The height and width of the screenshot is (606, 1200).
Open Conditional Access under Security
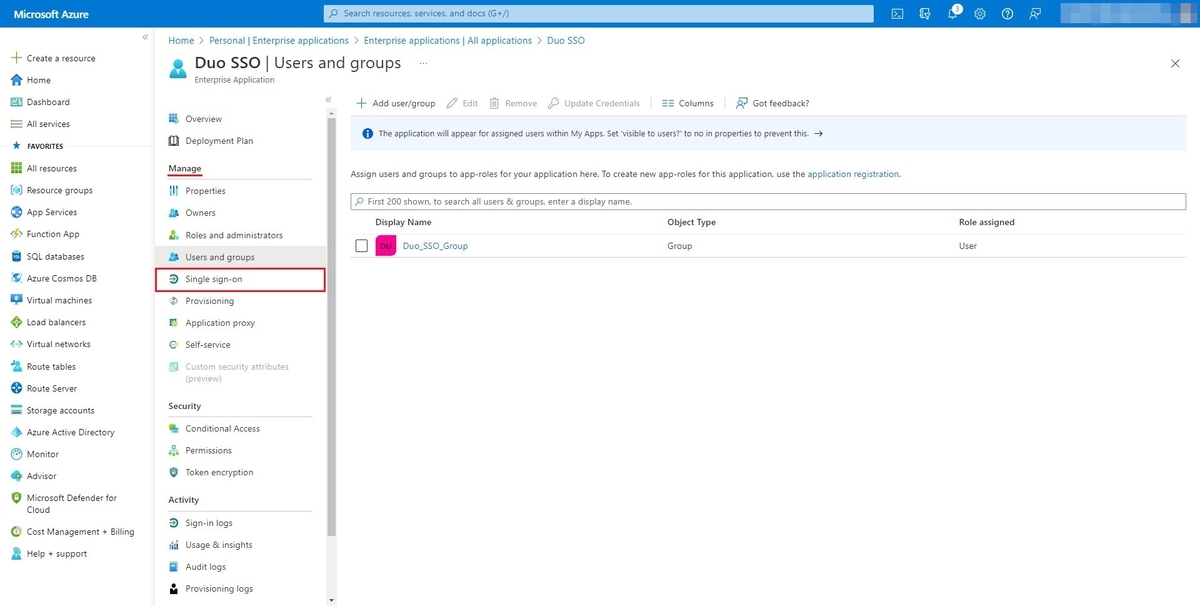pyautogui.click(x=222, y=429)
